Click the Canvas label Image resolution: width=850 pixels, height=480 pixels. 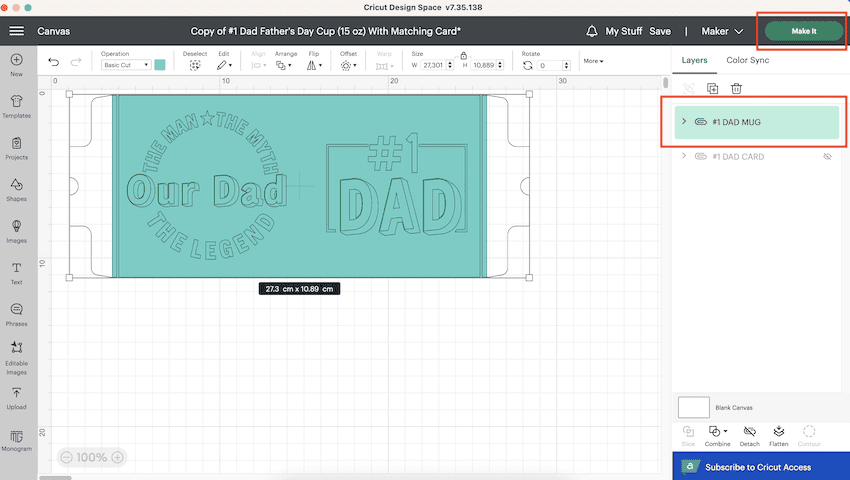click(x=53, y=31)
